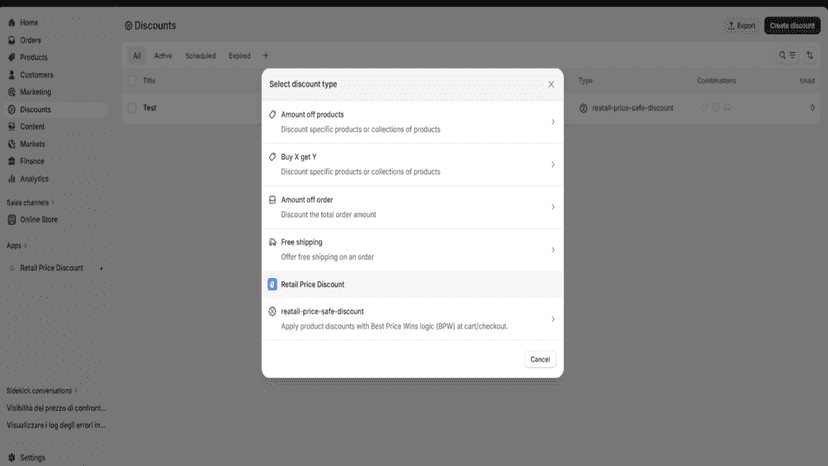
Task: Click the Finance bank icon
Action: [x=12, y=161]
